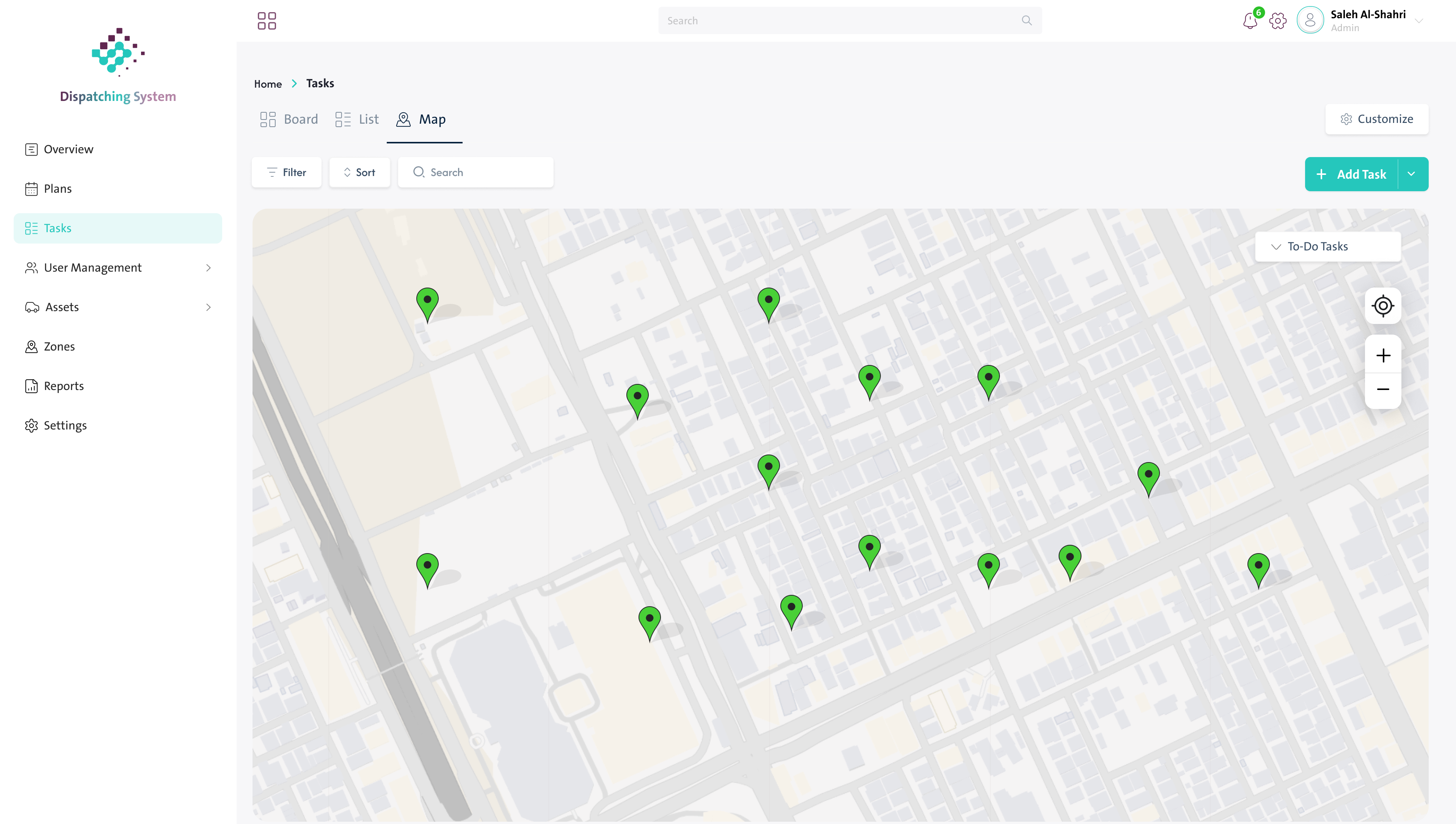Click the Overview sidebar icon
This screenshot has width=1456, height=824.
tap(32, 149)
